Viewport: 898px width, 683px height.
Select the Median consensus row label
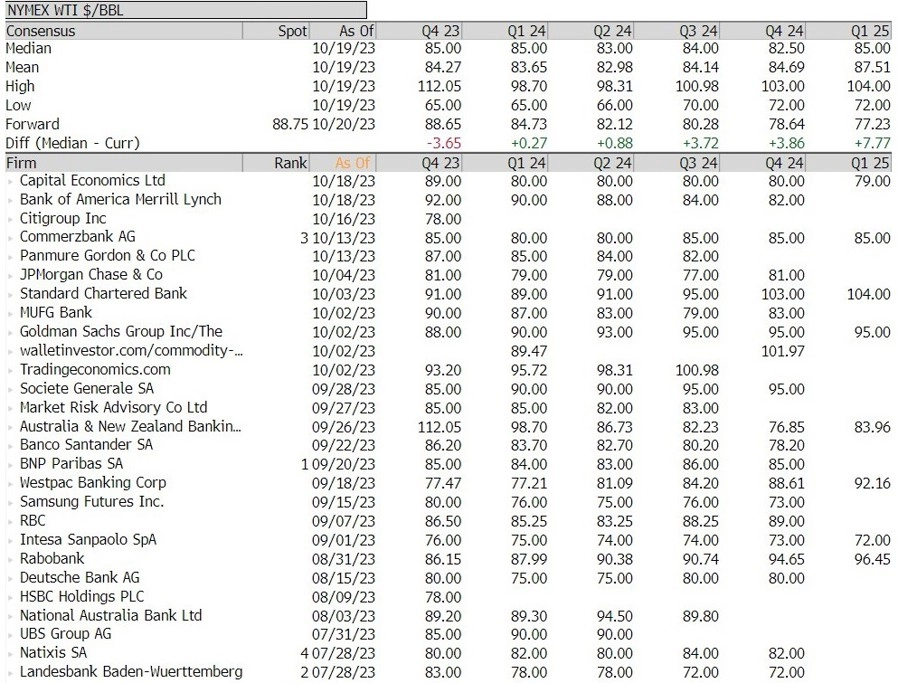click(x=29, y=48)
